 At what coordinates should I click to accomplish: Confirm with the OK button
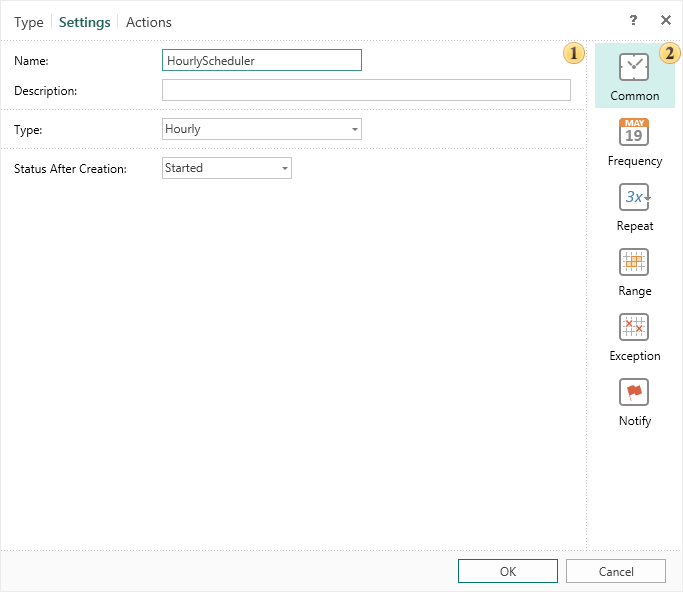[x=507, y=571]
